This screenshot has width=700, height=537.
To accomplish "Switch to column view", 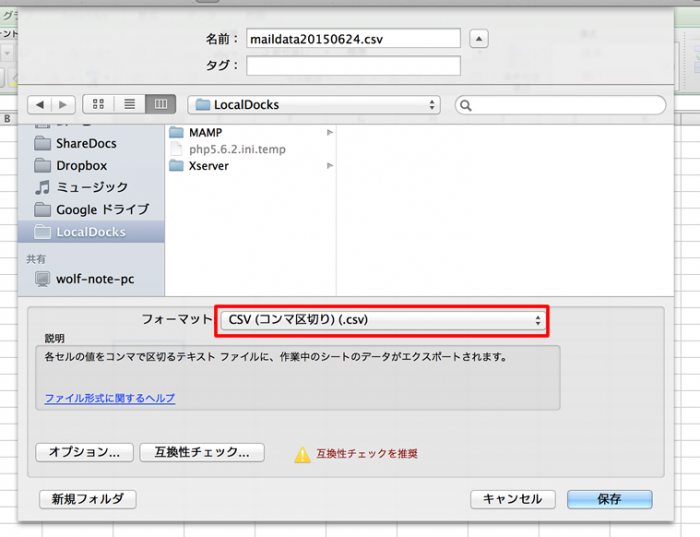I will (160, 104).
